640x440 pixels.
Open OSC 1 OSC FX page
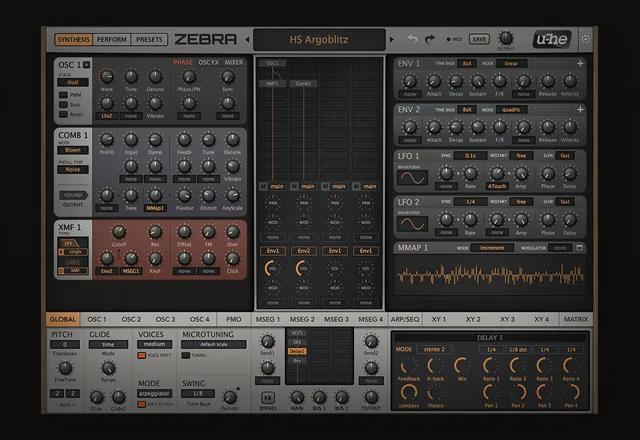(x=209, y=62)
